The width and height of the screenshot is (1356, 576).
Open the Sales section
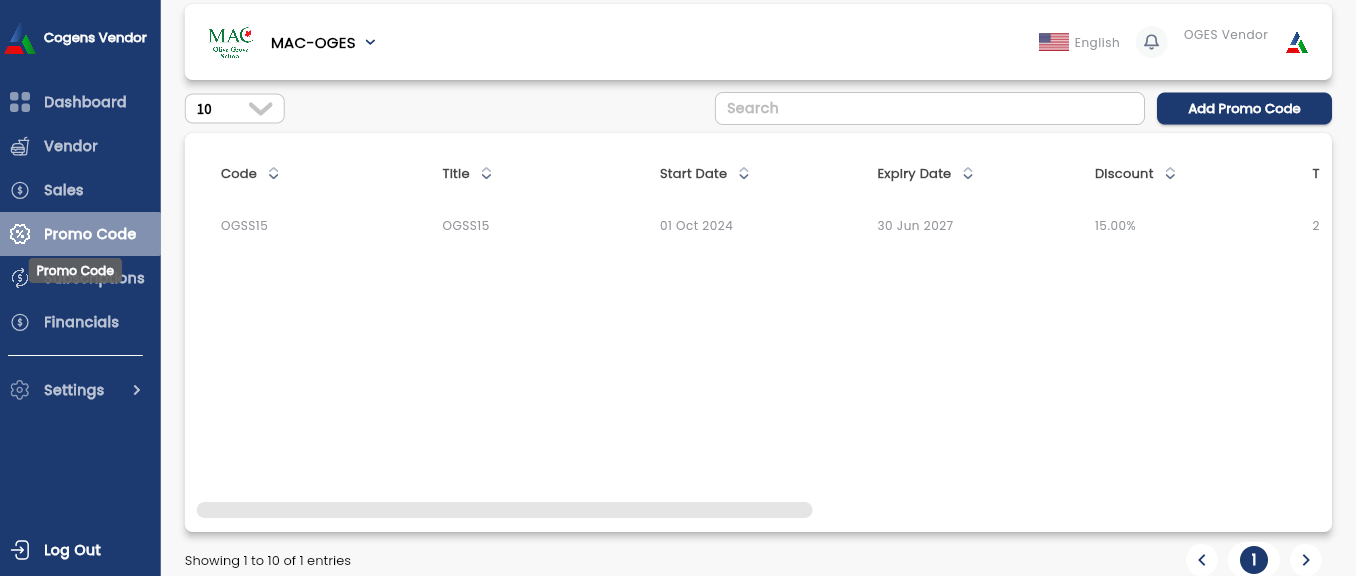coord(63,189)
